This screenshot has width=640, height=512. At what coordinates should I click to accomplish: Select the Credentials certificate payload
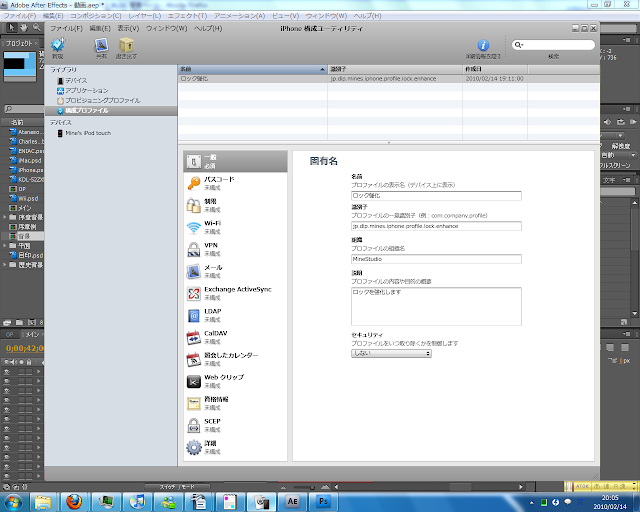pyautogui.click(x=235, y=403)
